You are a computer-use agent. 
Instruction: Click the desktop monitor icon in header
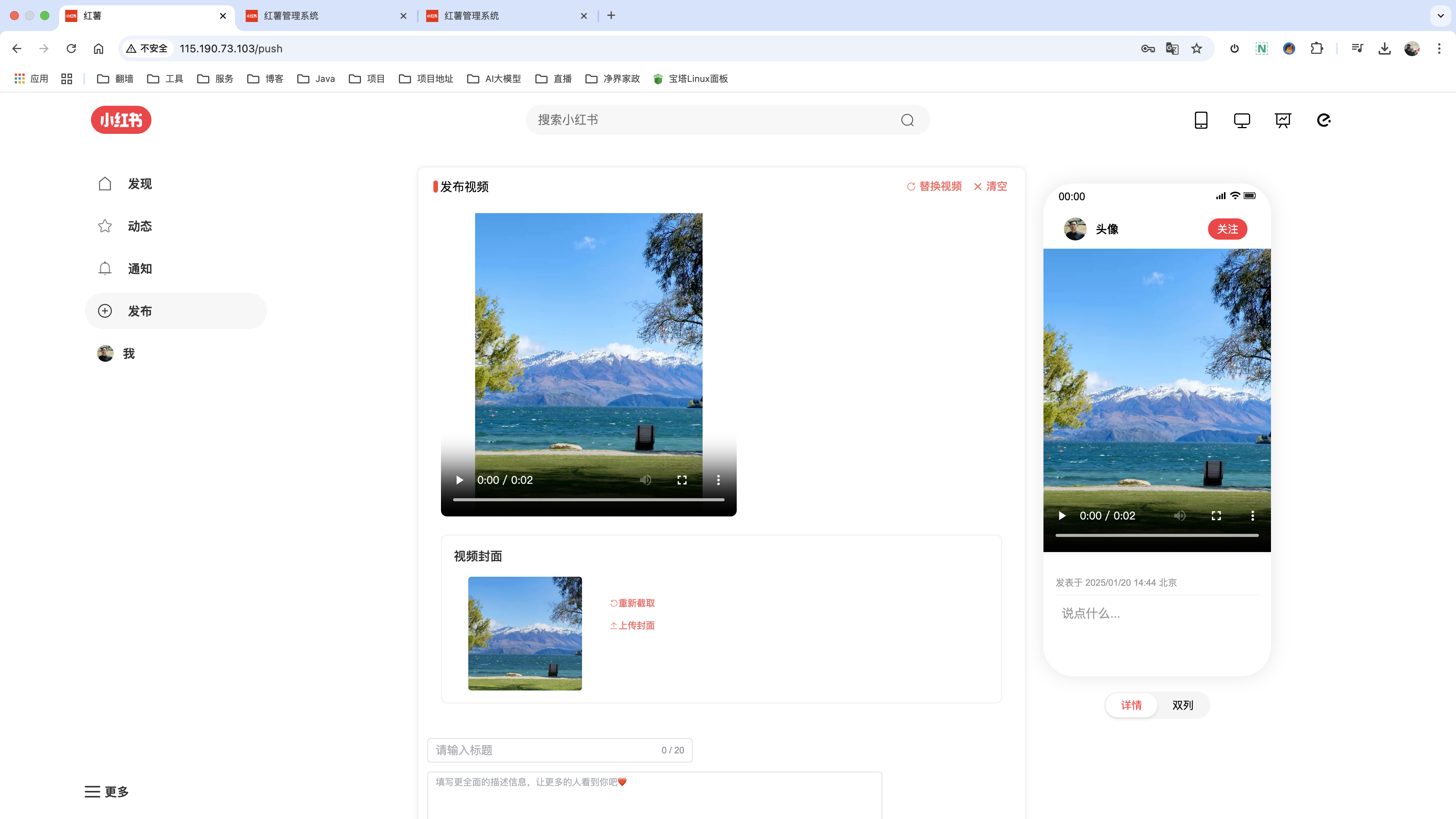(1242, 120)
